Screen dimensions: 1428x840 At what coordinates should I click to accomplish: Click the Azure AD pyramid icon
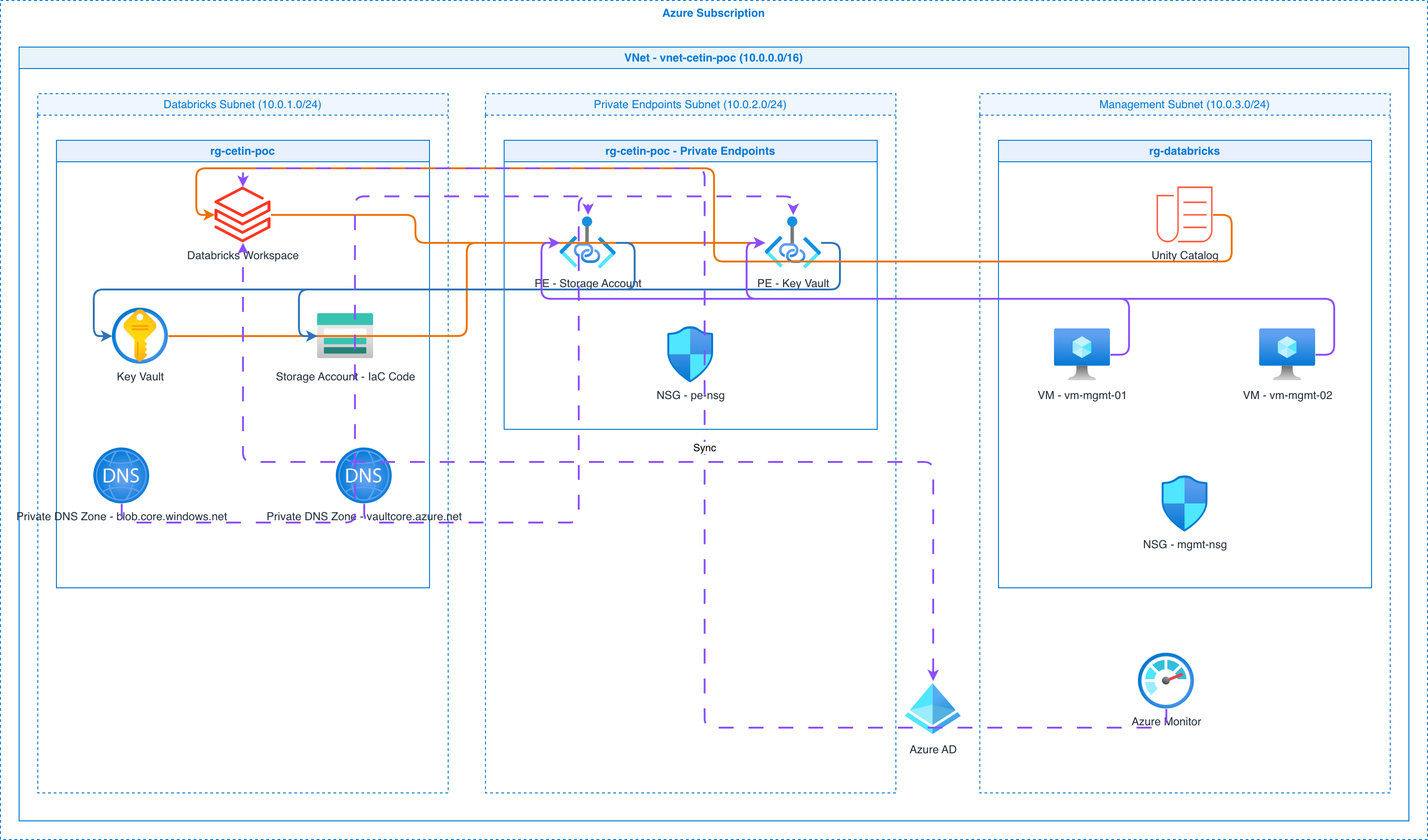point(933,709)
